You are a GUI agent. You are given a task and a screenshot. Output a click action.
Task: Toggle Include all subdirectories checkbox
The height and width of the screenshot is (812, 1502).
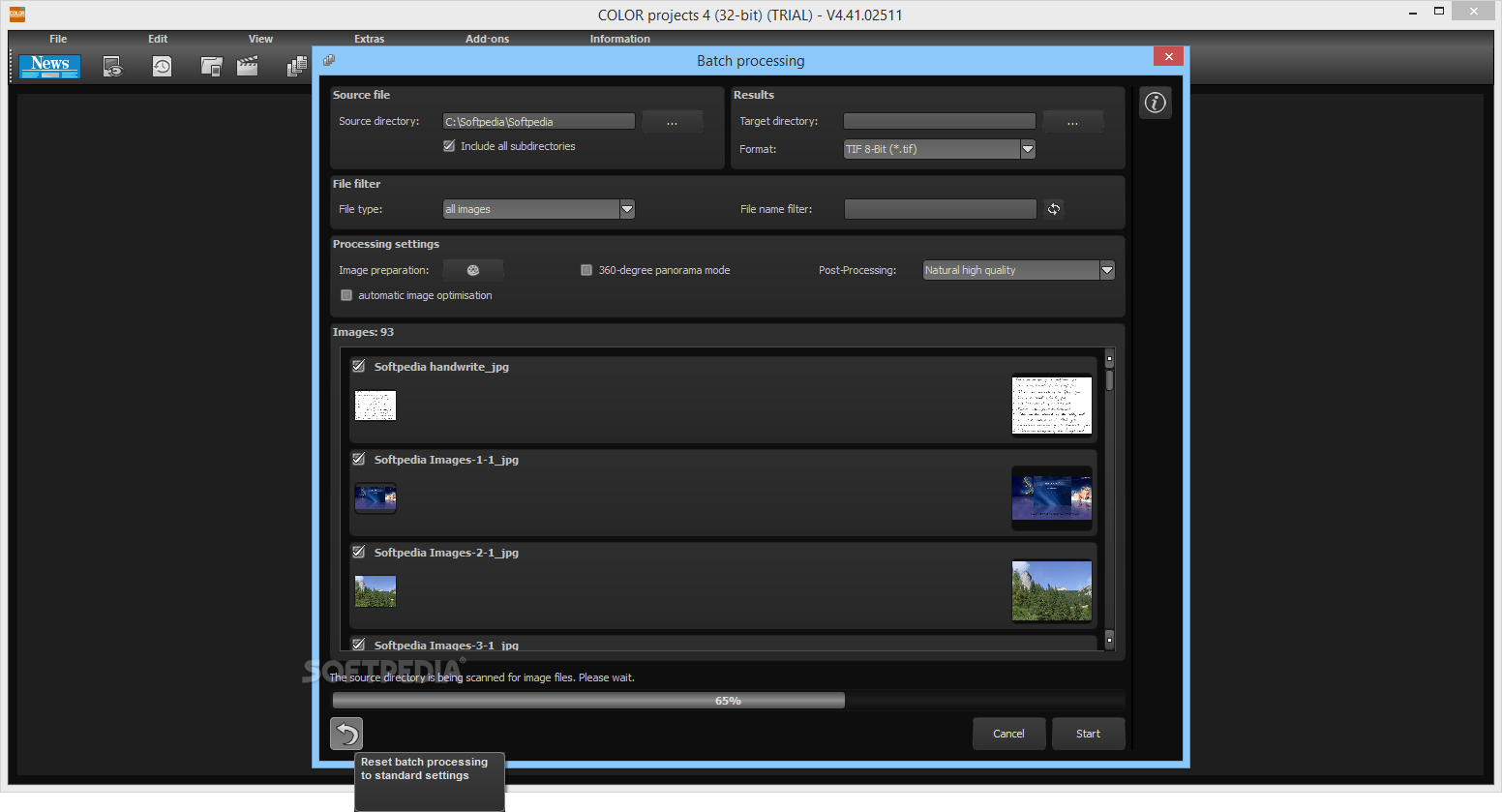[x=449, y=146]
